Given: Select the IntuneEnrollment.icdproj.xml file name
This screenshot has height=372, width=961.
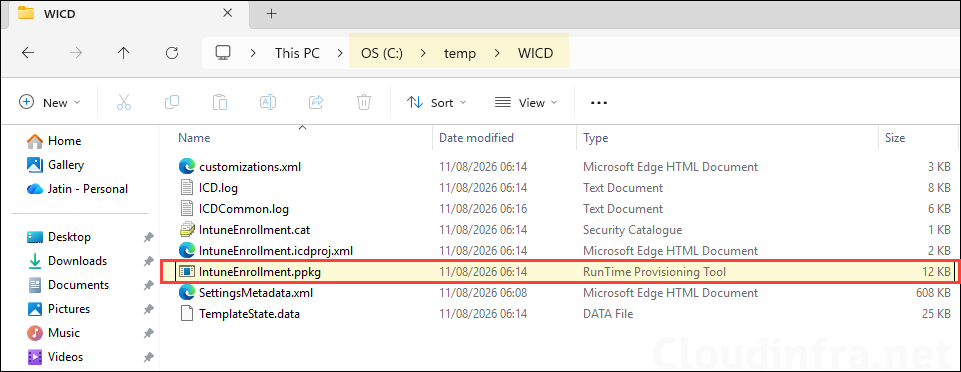Looking at the screenshot, I should coord(276,251).
